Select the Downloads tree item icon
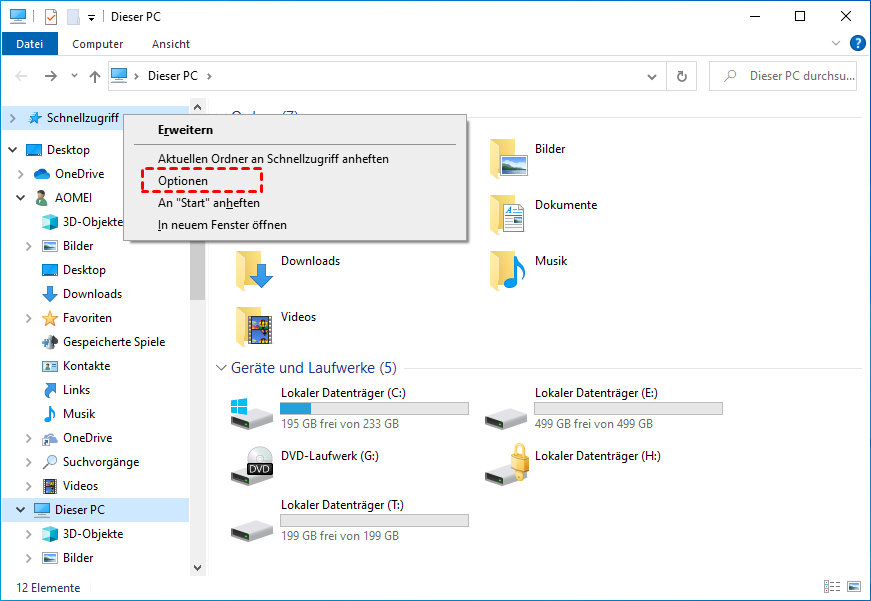The height and width of the screenshot is (601, 871). [50, 294]
